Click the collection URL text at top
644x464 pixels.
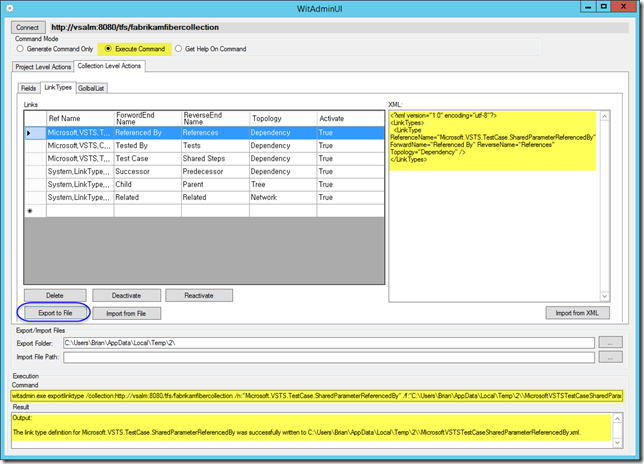pyautogui.click(x=135, y=27)
